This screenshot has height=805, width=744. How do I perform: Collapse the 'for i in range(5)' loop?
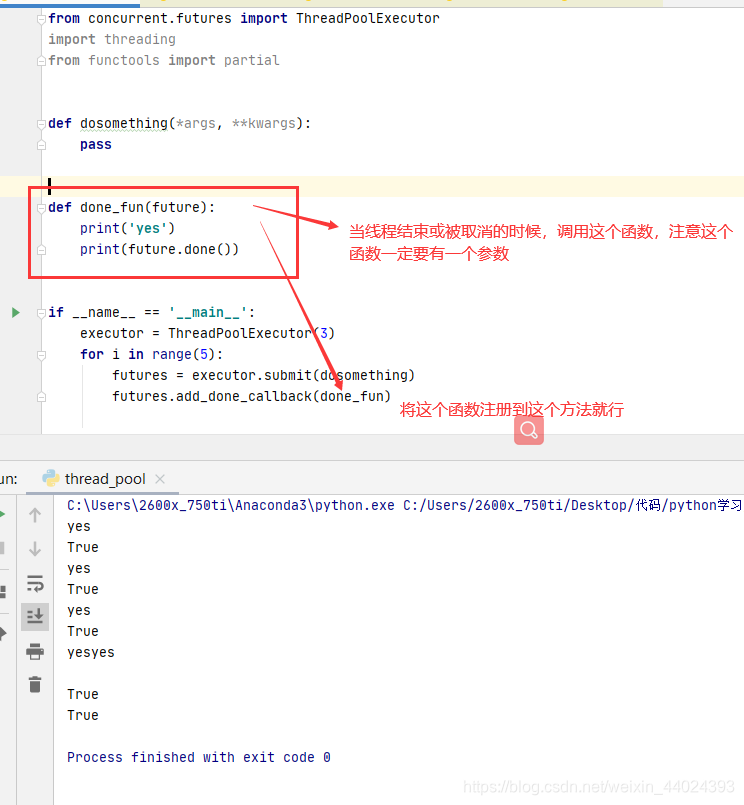click(42, 355)
